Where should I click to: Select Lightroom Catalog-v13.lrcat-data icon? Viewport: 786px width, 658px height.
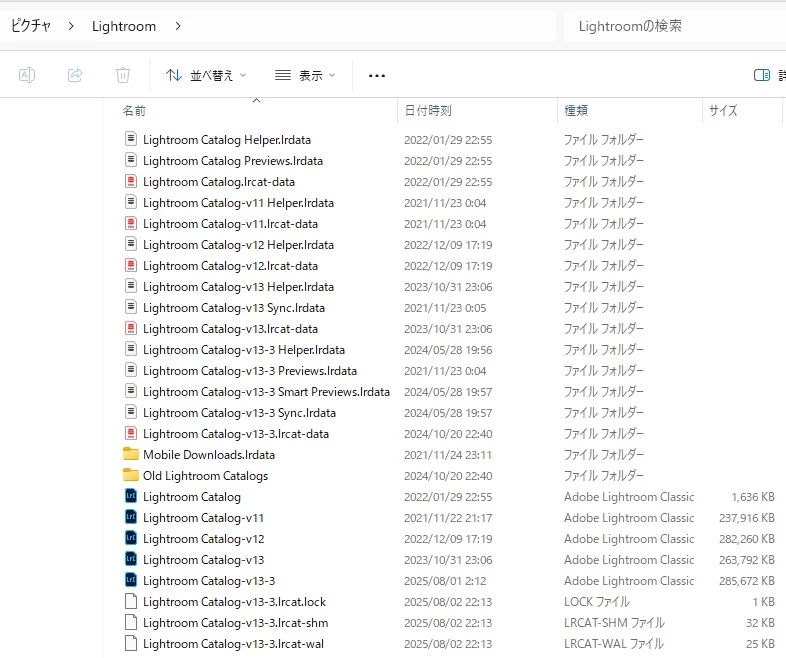coord(130,328)
